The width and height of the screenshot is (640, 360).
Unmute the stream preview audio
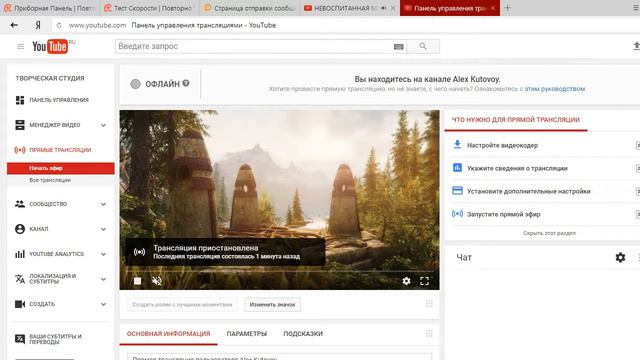[x=157, y=281]
